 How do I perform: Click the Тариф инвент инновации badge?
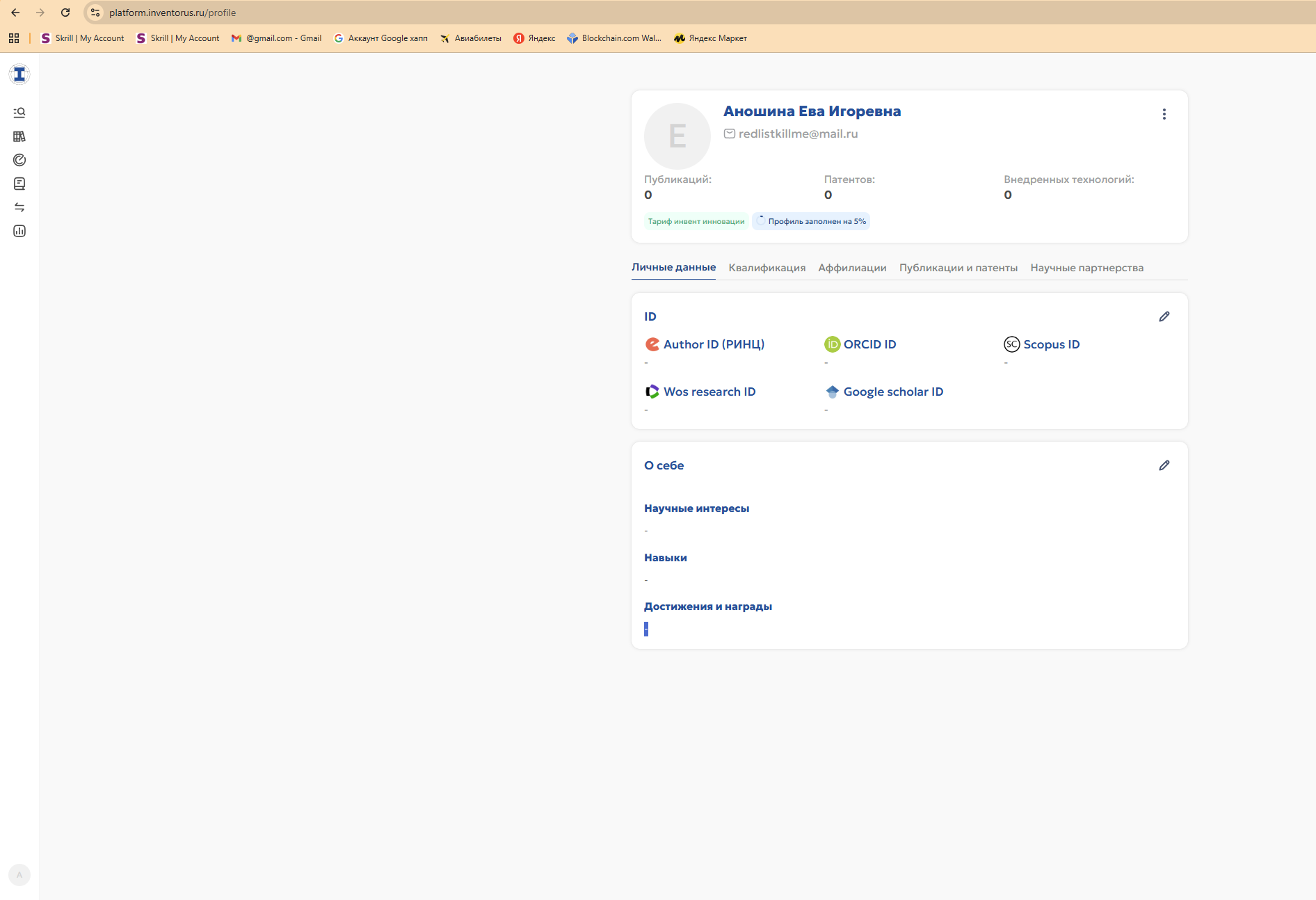point(696,222)
